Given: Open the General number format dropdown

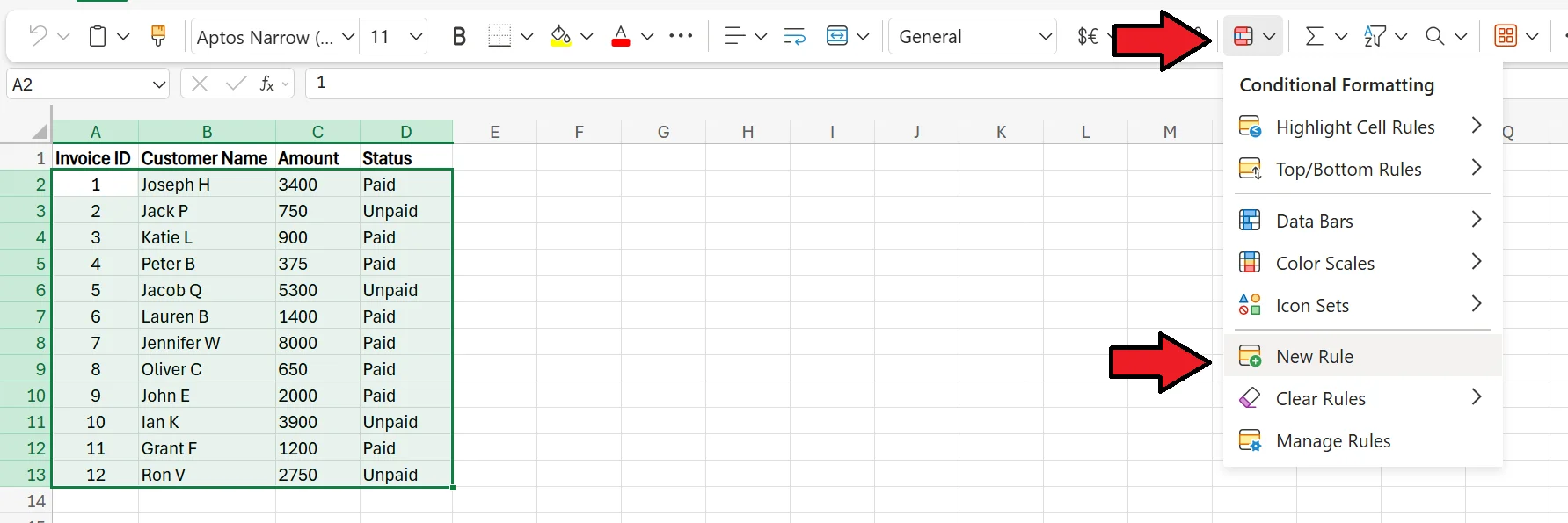Looking at the screenshot, I should 973,37.
